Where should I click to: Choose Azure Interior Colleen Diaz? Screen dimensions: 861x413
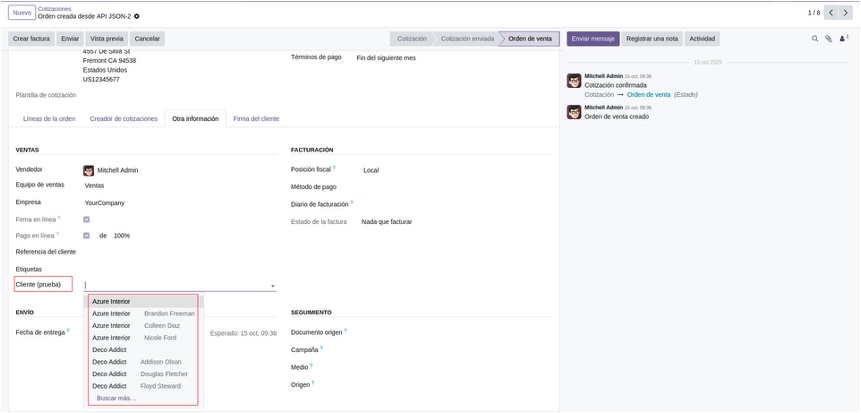[144, 326]
